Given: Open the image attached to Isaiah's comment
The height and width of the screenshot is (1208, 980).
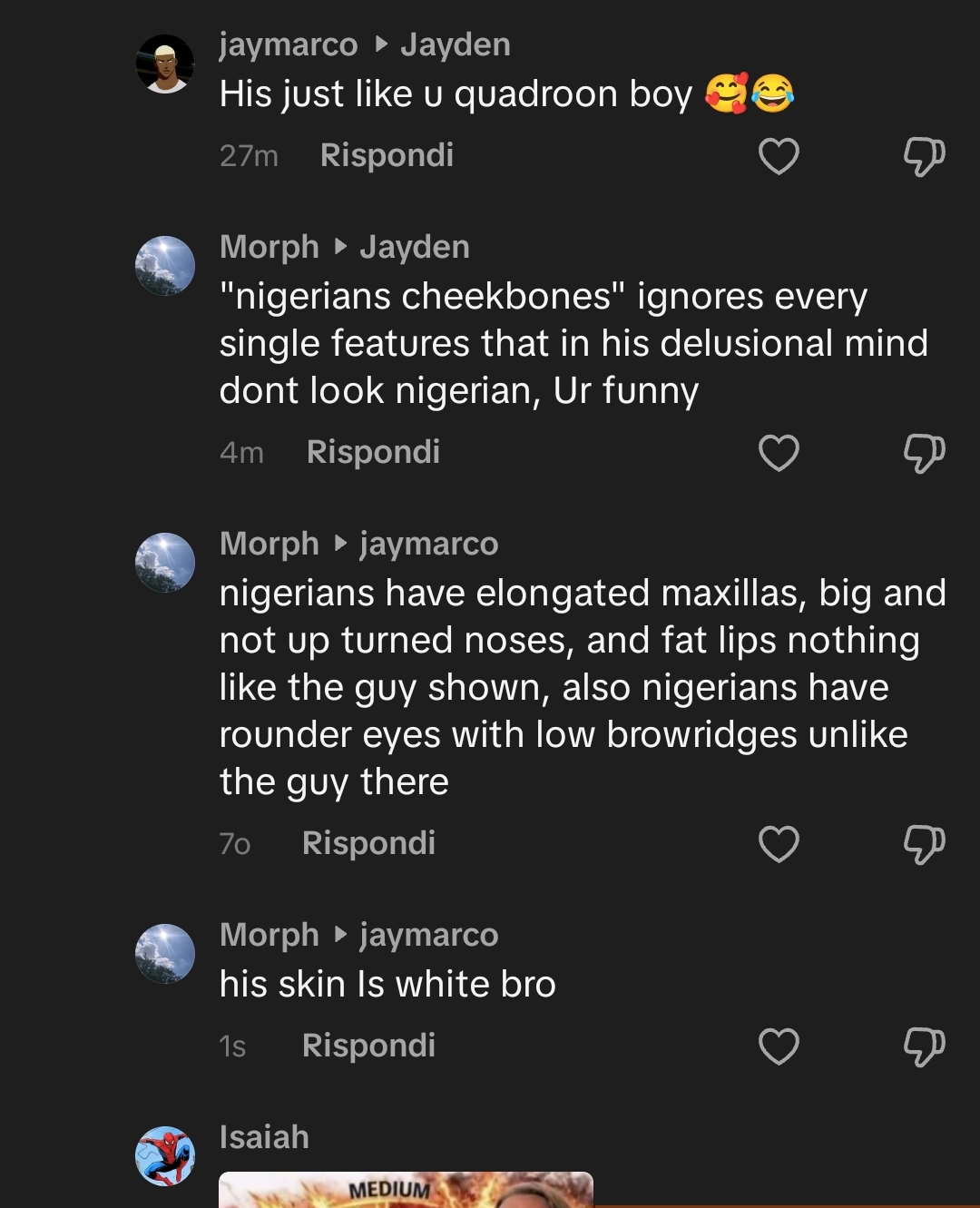Looking at the screenshot, I should pyautogui.click(x=406, y=1190).
